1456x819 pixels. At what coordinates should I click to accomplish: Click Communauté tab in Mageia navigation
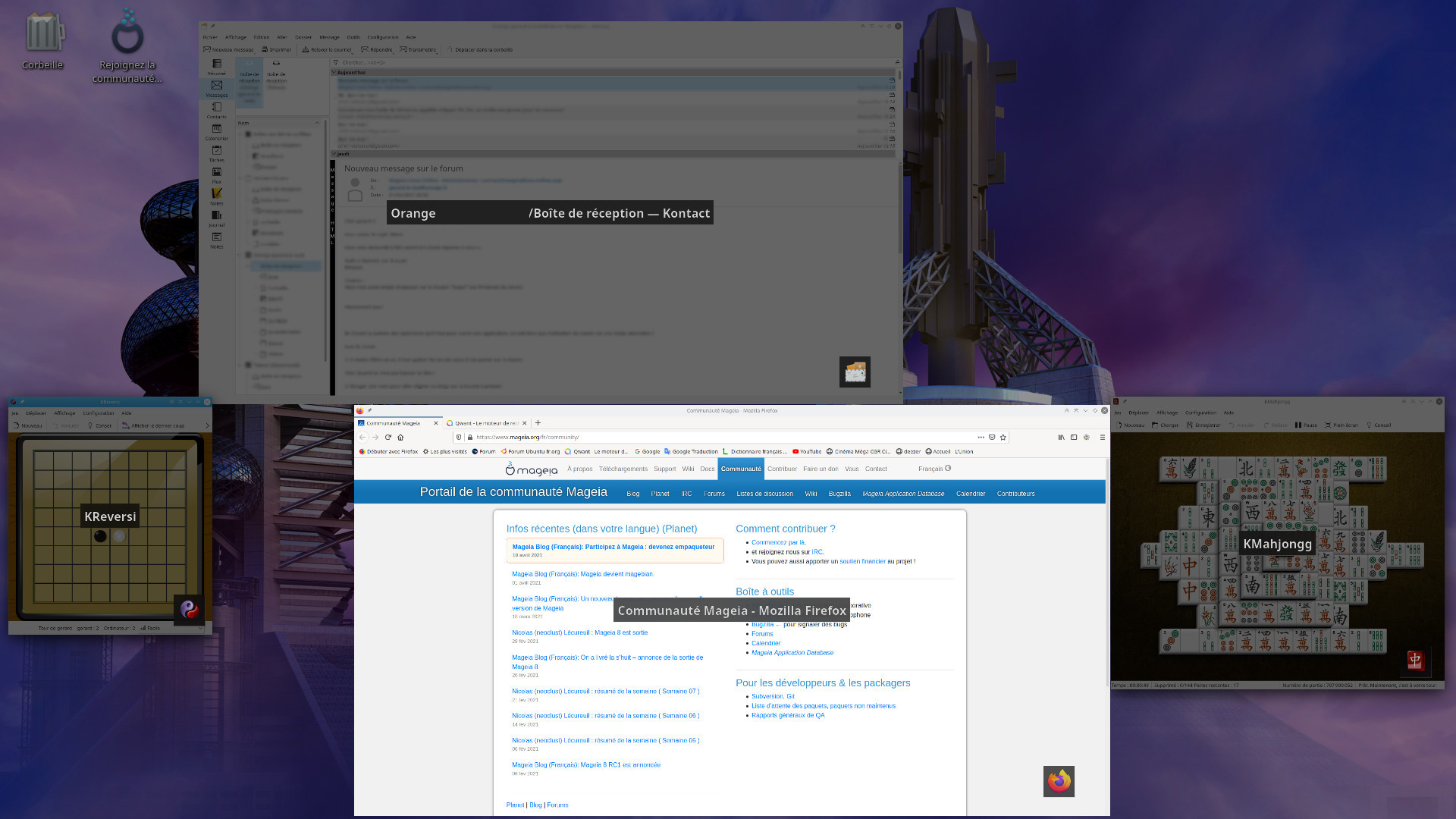(741, 469)
